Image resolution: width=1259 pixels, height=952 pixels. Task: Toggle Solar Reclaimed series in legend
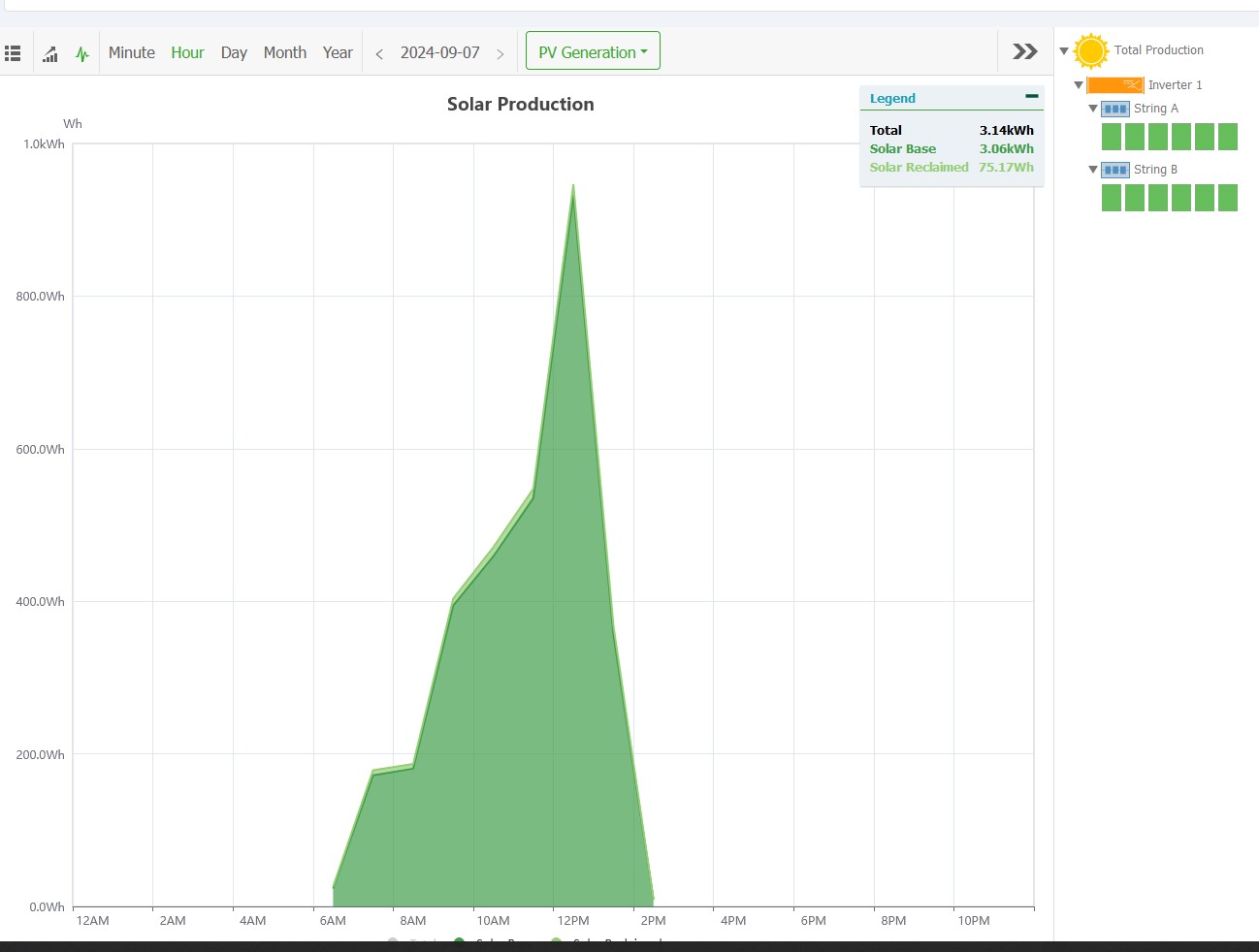point(919,168)
